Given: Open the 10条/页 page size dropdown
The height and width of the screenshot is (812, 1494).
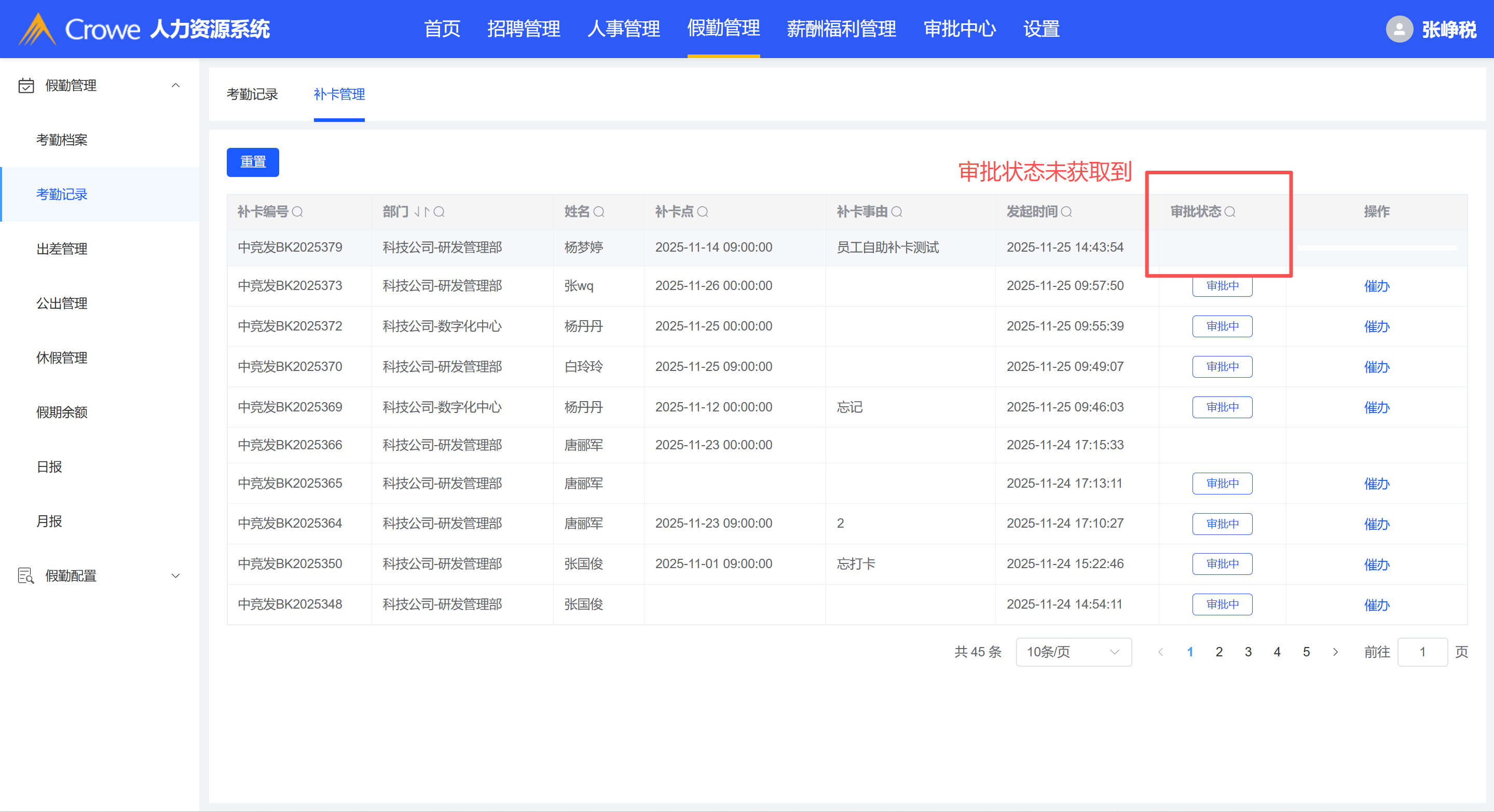Looking at the screenshot, I should pyautogui.click(x=1073, y=652).
